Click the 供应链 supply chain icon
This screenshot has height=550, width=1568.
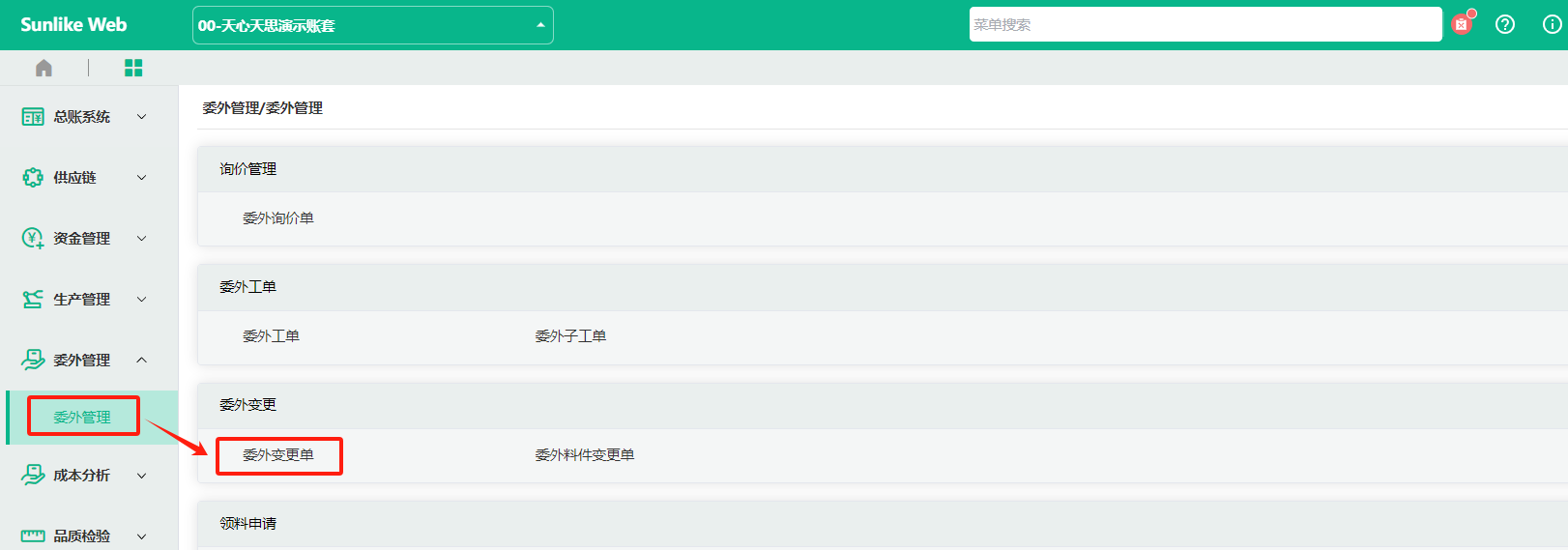pyautogui.click(x=33, y=178)
